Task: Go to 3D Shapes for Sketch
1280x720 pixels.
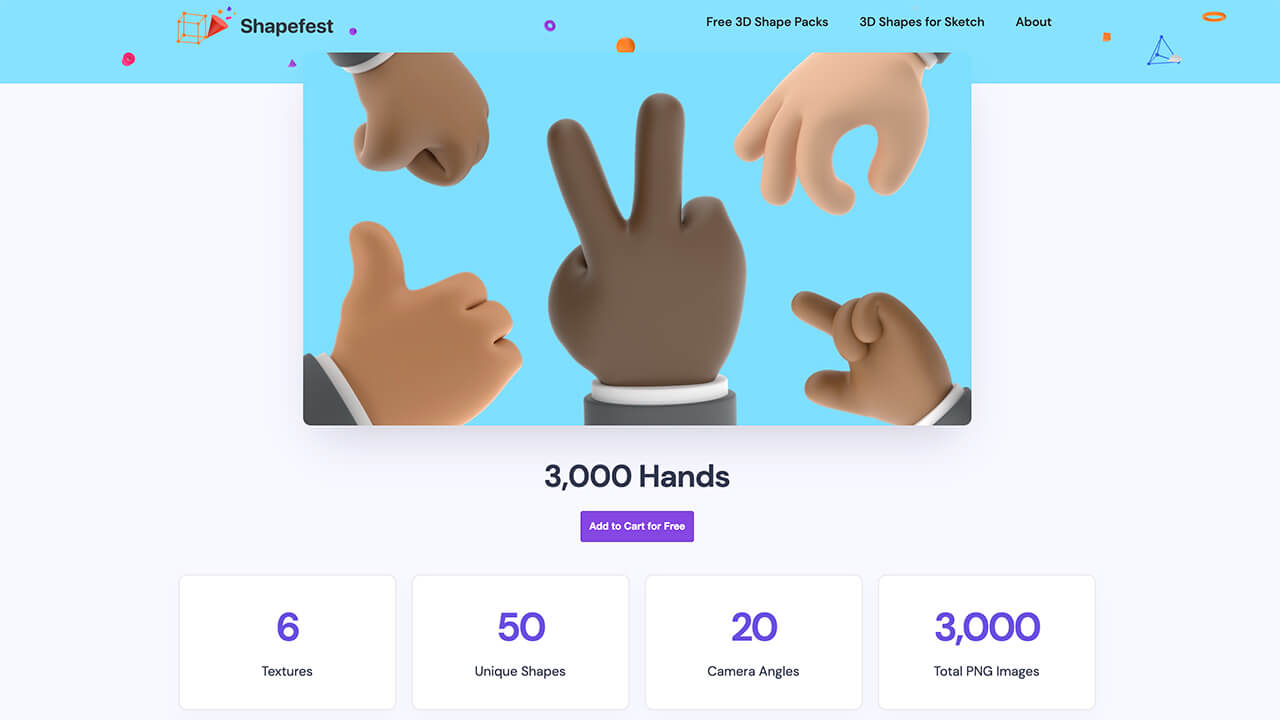Action: coord(922,22)
